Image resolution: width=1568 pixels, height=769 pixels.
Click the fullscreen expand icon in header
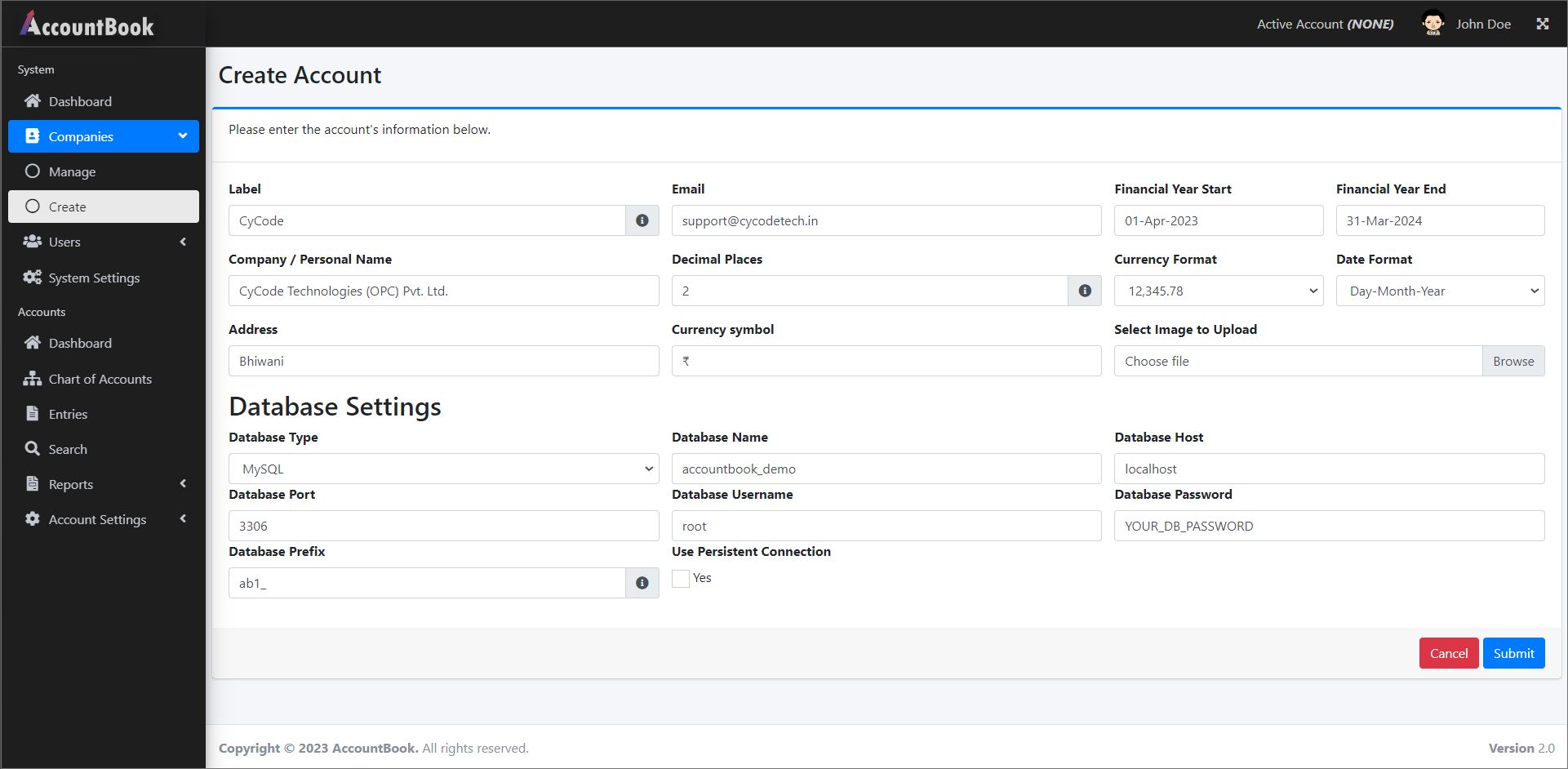[x=1542, y=24]
